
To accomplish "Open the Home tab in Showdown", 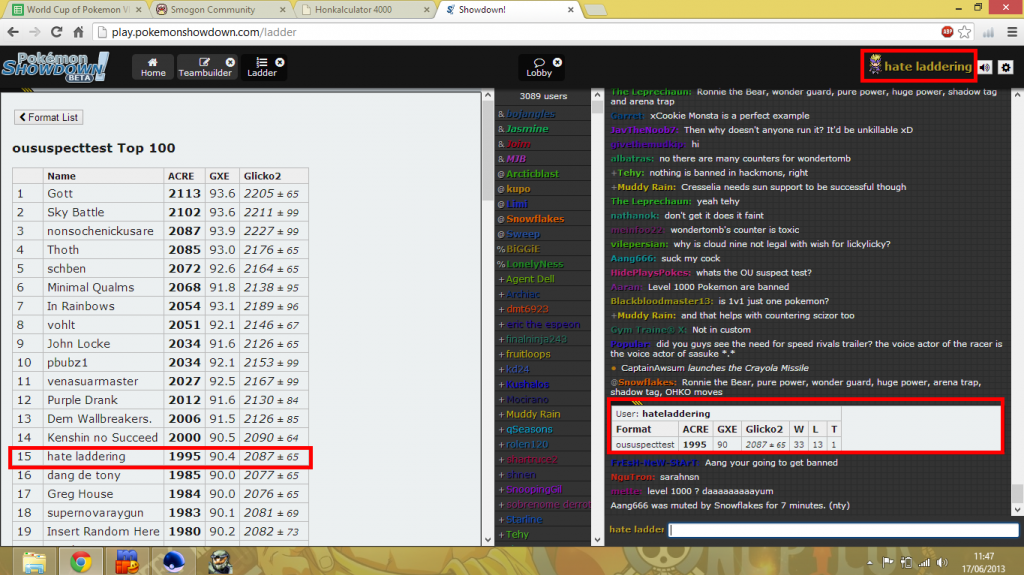I will tap(153, 67).
